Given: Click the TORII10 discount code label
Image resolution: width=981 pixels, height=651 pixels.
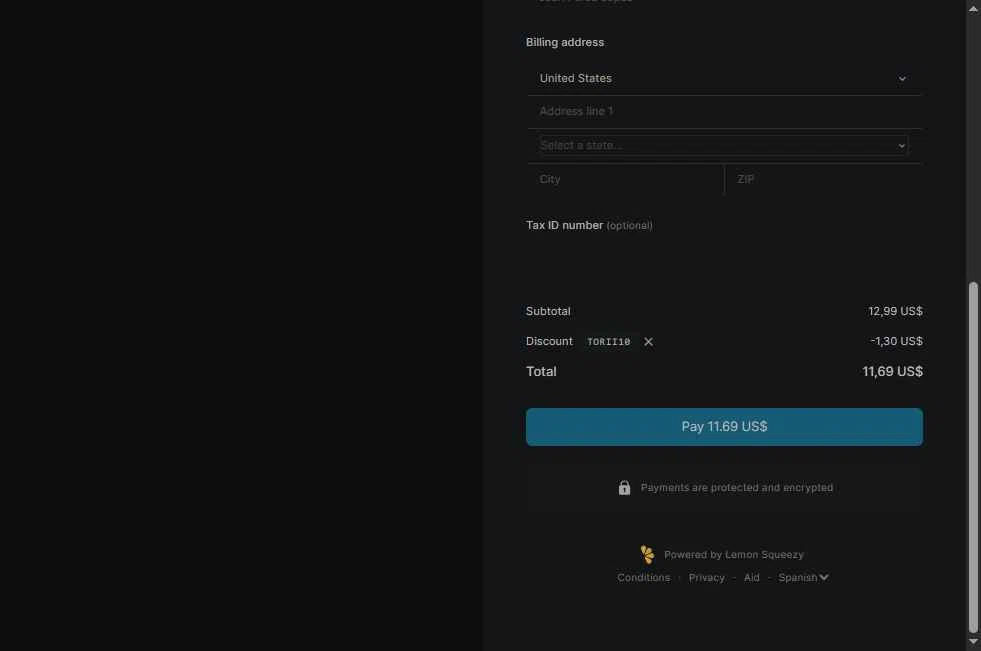Looking at the screenshot, I should click(x=608, y=341).
